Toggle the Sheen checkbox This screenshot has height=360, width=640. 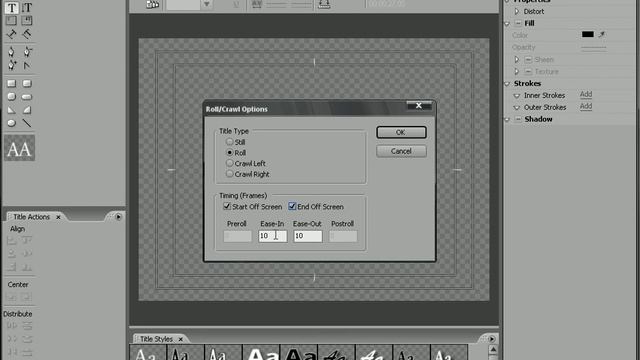528,60
